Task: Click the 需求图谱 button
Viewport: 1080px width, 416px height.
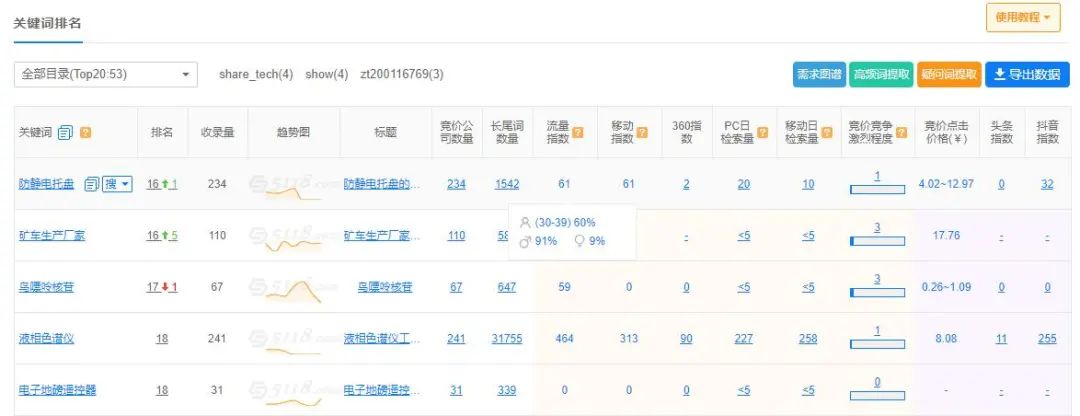Action: tap(819, 74)
